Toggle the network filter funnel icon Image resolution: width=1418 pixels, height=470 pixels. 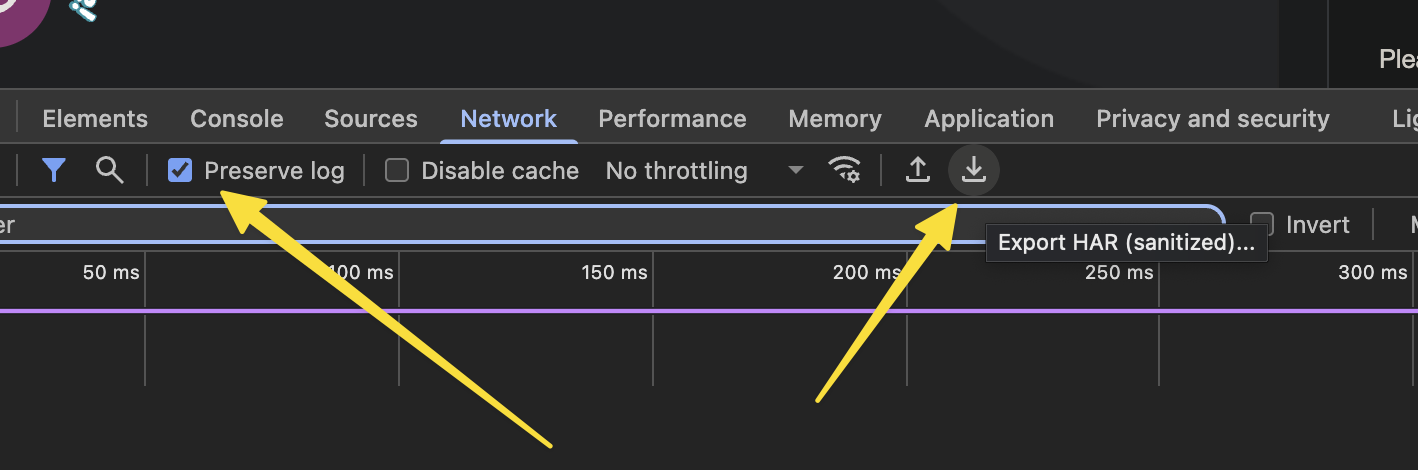pos(54,171)
